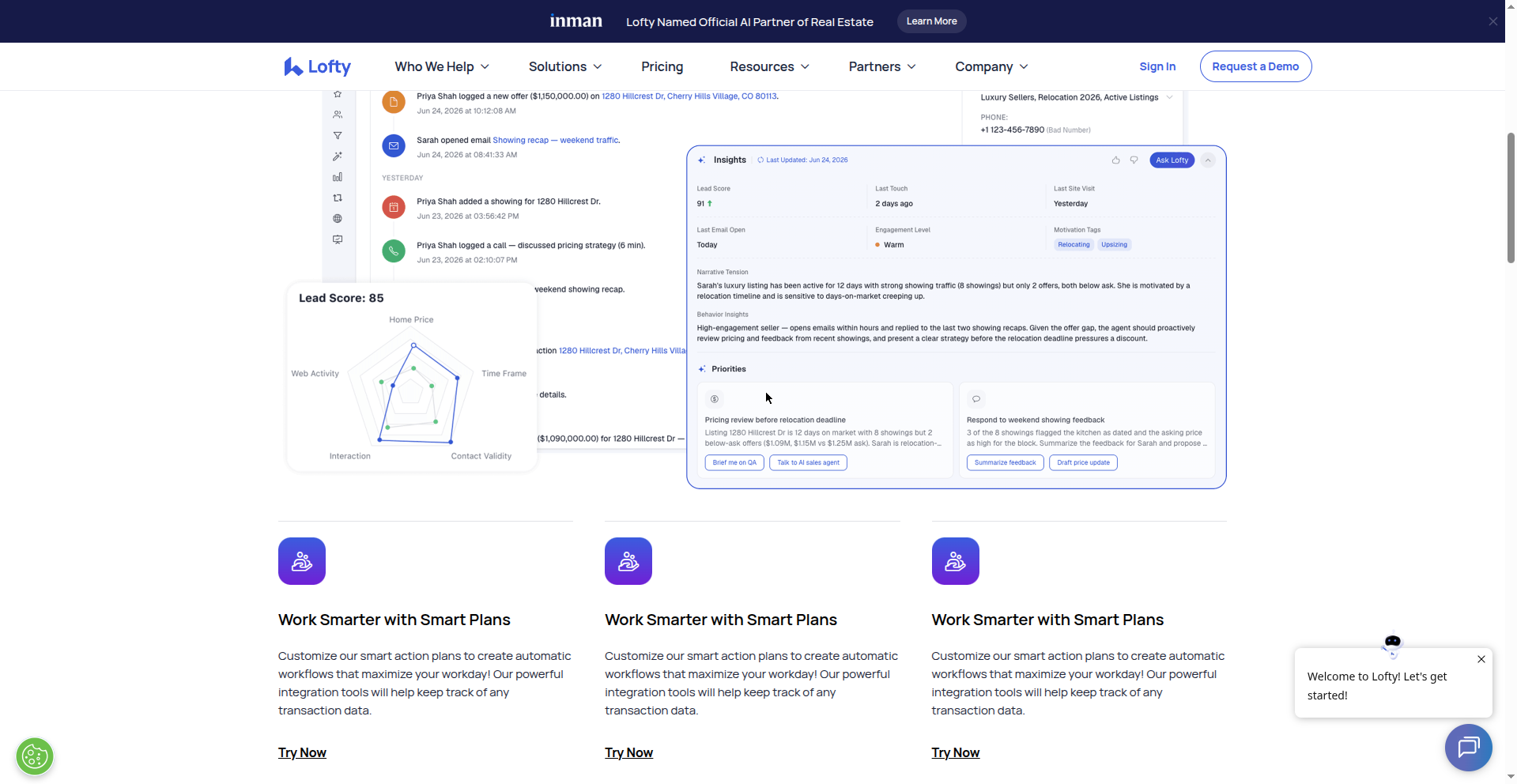Collapse the Insights panel with the chevron
The image size is (1517, 784).
[x=1208, y=160]
